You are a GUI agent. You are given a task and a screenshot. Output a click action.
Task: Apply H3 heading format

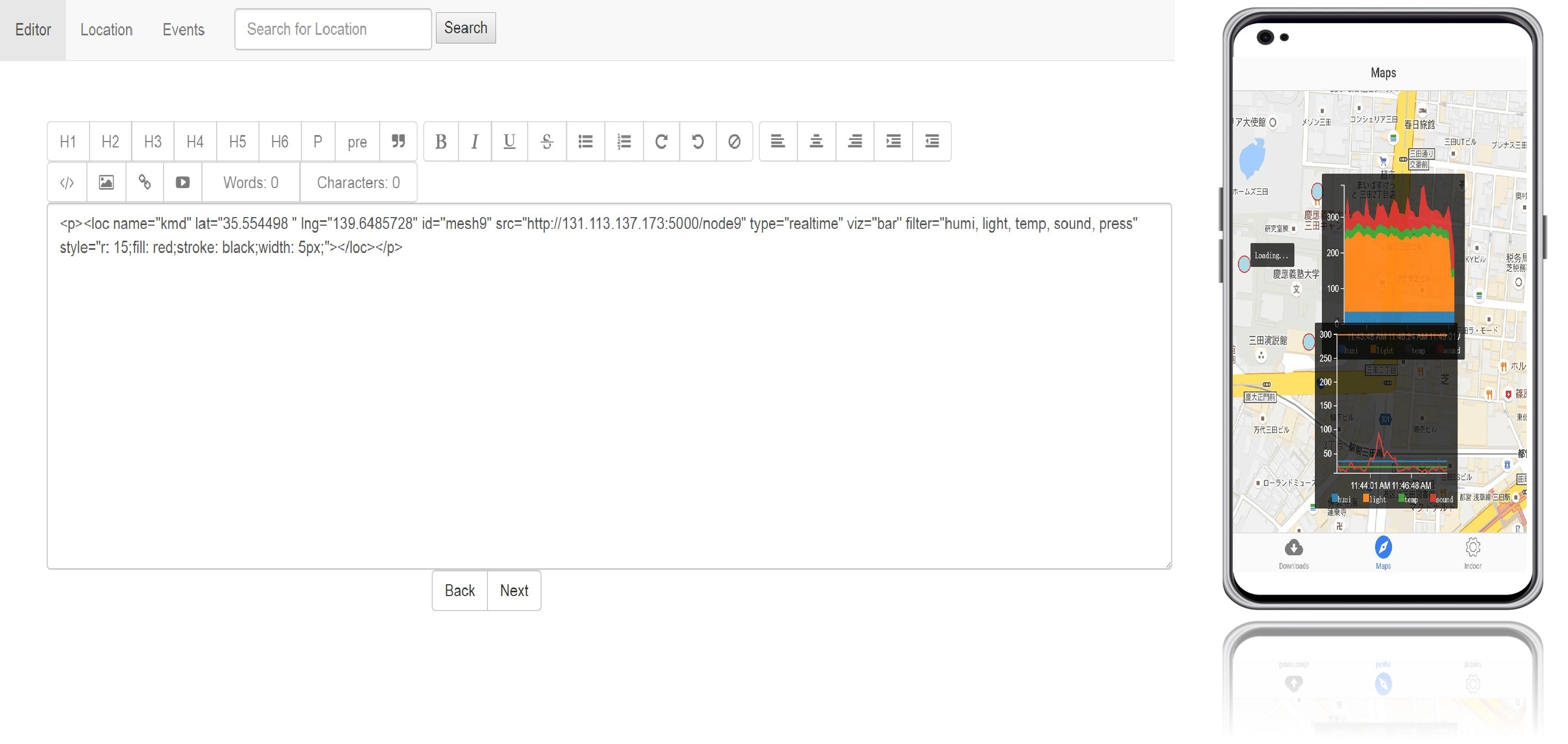[153, 142]
